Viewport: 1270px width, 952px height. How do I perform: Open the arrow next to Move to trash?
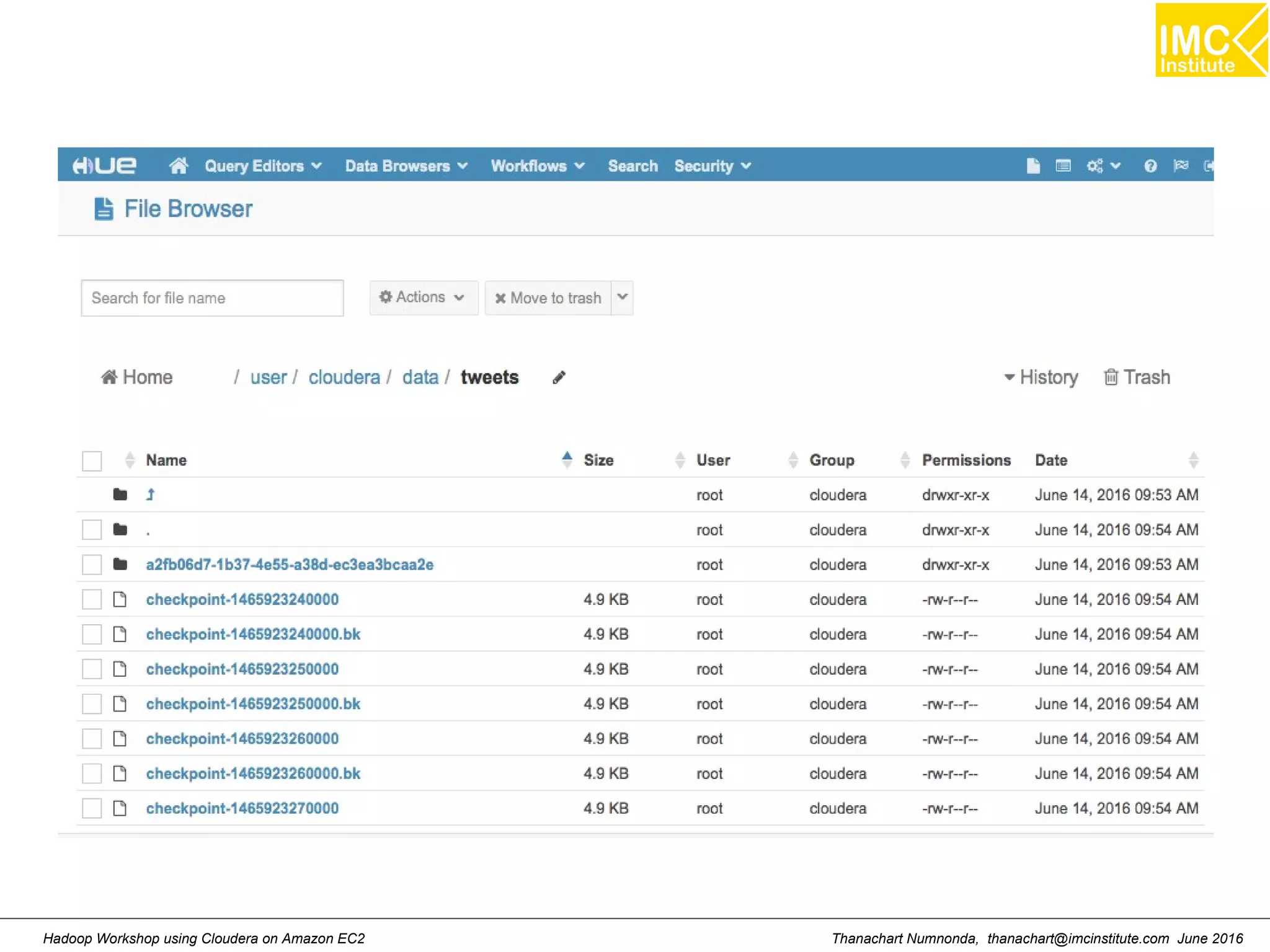click(x=623, y=297)
